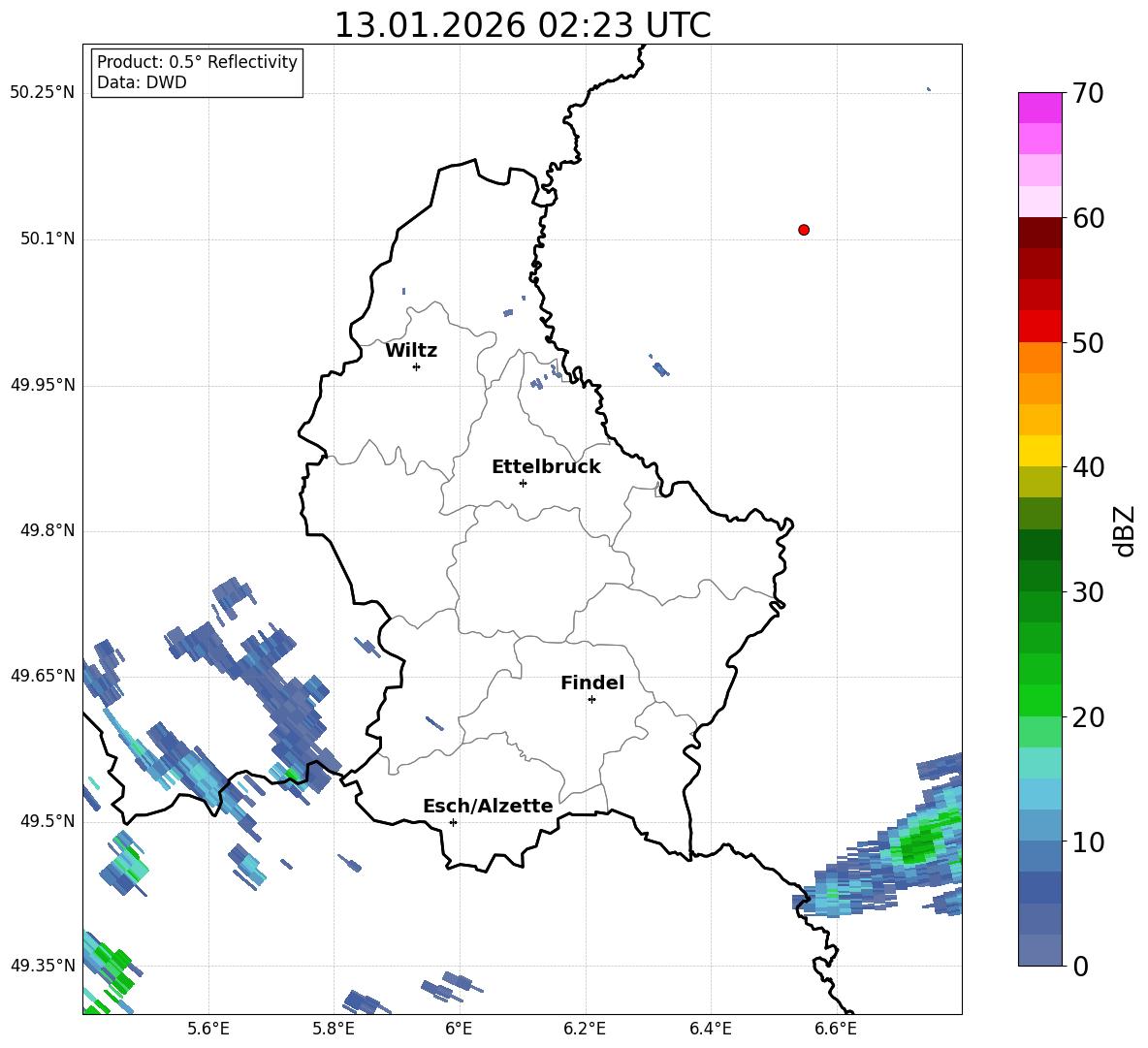Click the 20 value on colorbar

point(1088,717)
